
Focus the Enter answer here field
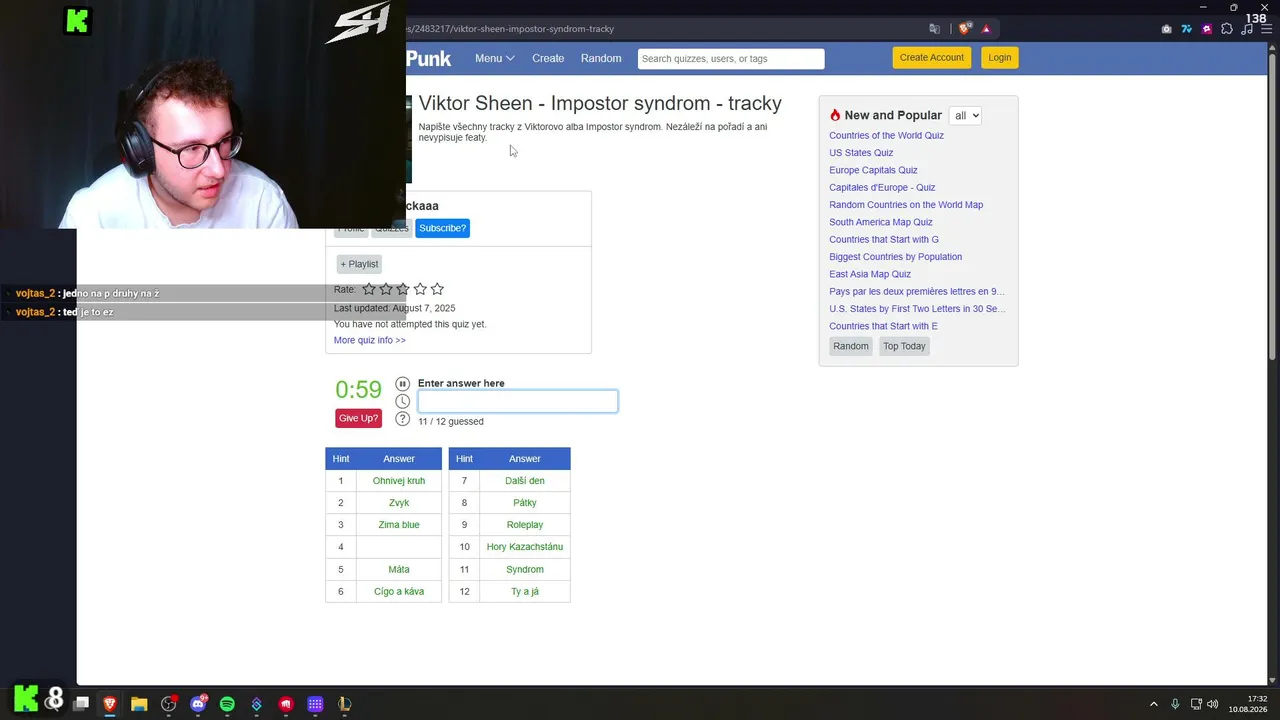[518, 401]
